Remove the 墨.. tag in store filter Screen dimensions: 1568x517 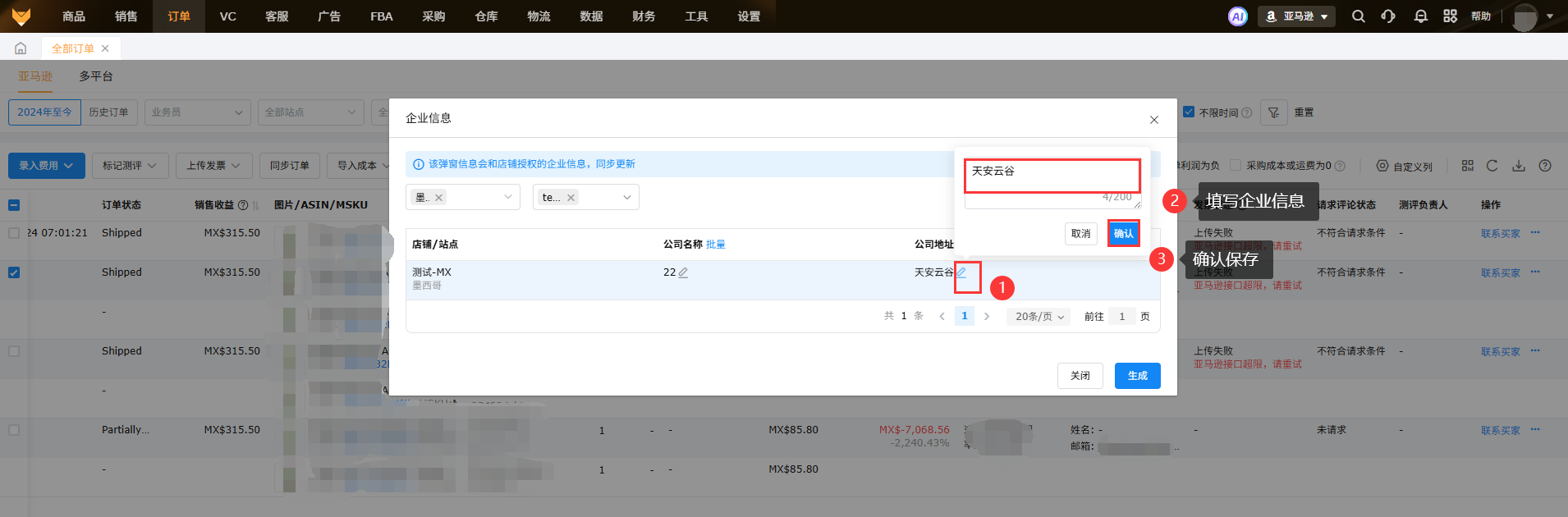pos(439,198)
